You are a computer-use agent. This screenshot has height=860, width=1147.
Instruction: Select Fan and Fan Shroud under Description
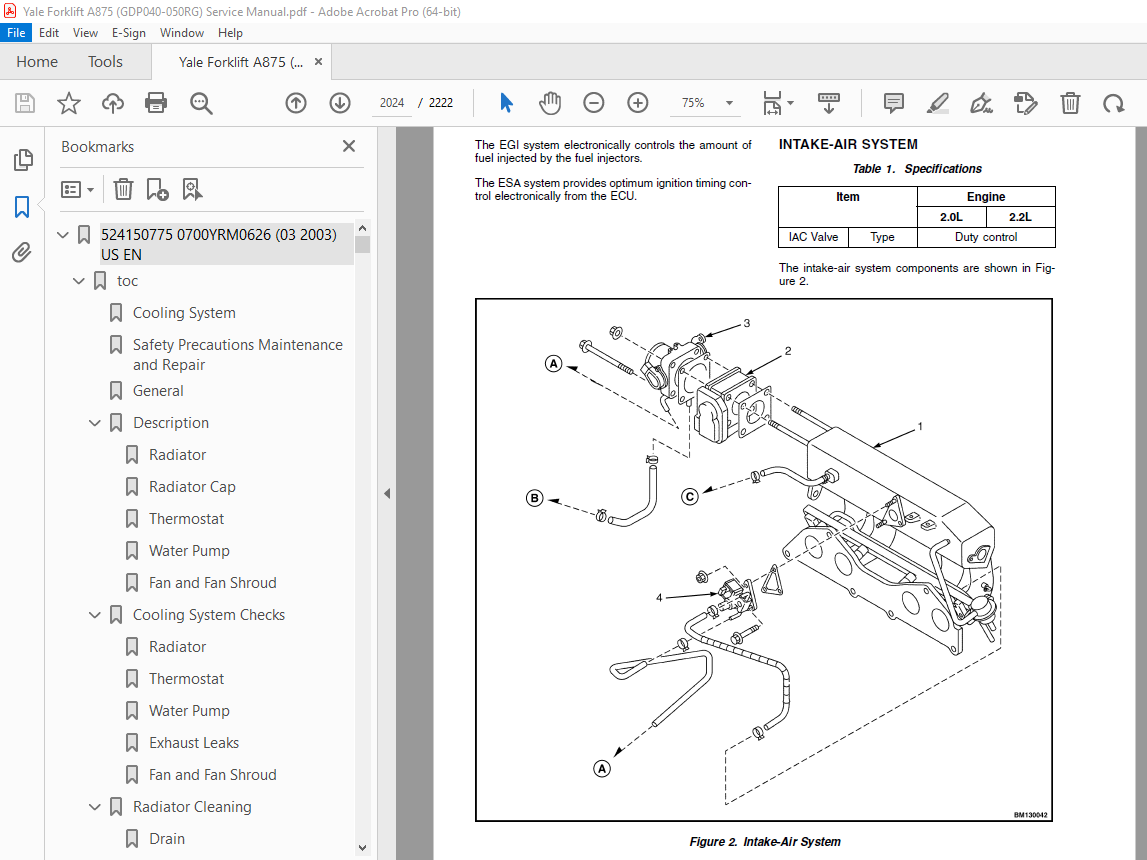click(x=213, y=583)
